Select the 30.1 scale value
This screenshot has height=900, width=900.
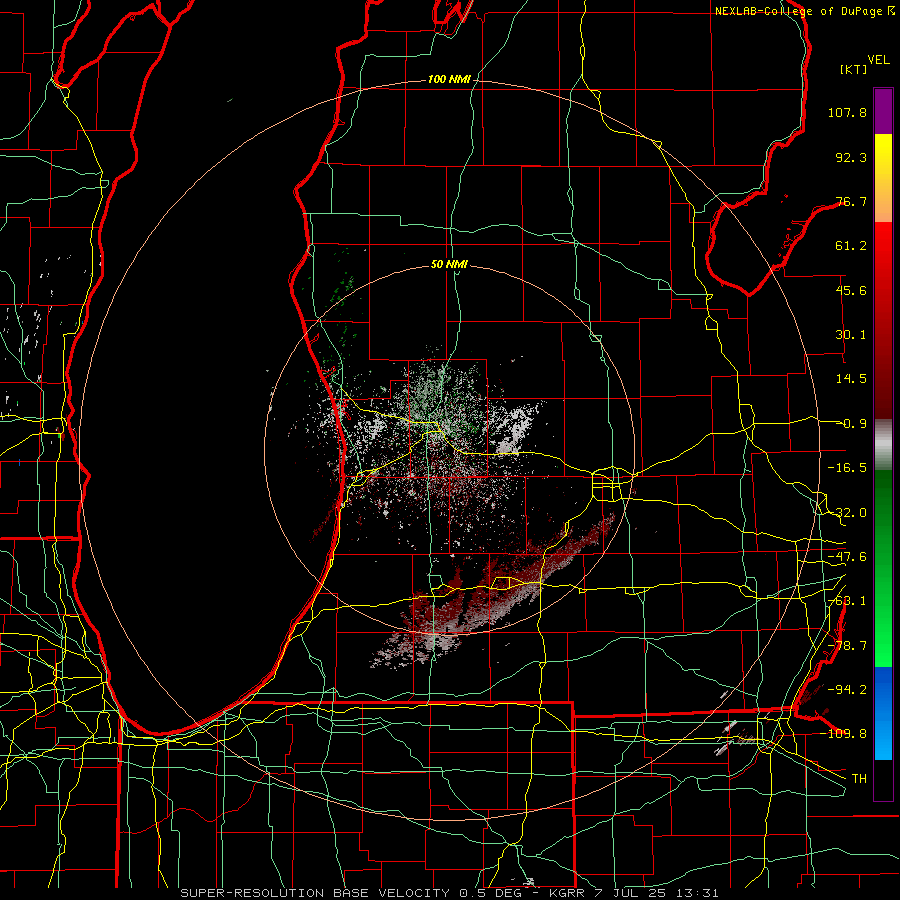click(851, 335)
